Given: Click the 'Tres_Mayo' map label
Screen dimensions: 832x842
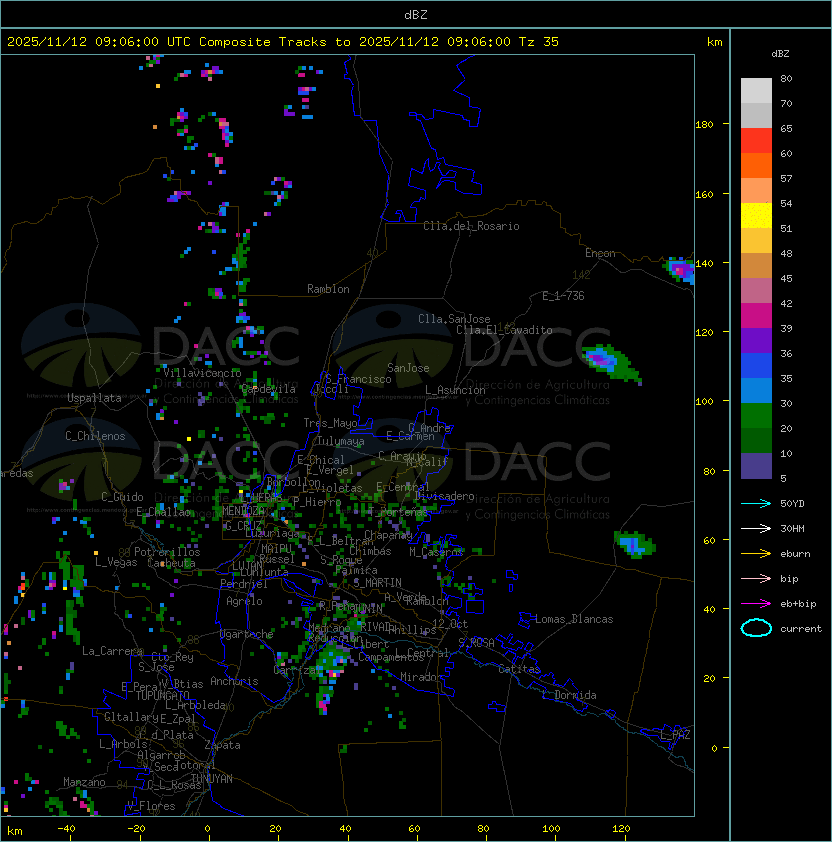Looking at the screenshot, I should [x=330, y=423].
